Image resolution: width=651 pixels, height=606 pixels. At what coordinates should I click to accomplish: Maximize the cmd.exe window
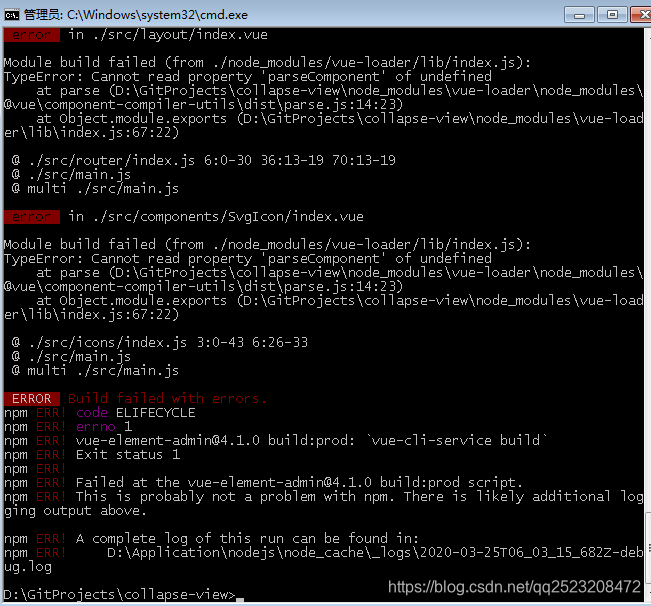(612, 15)
